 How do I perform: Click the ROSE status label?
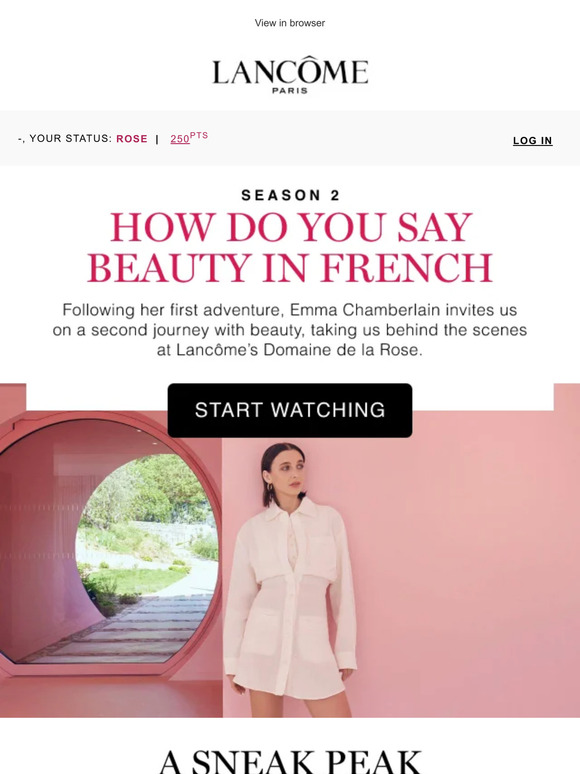pyautogui.click(x=132, y=139)
